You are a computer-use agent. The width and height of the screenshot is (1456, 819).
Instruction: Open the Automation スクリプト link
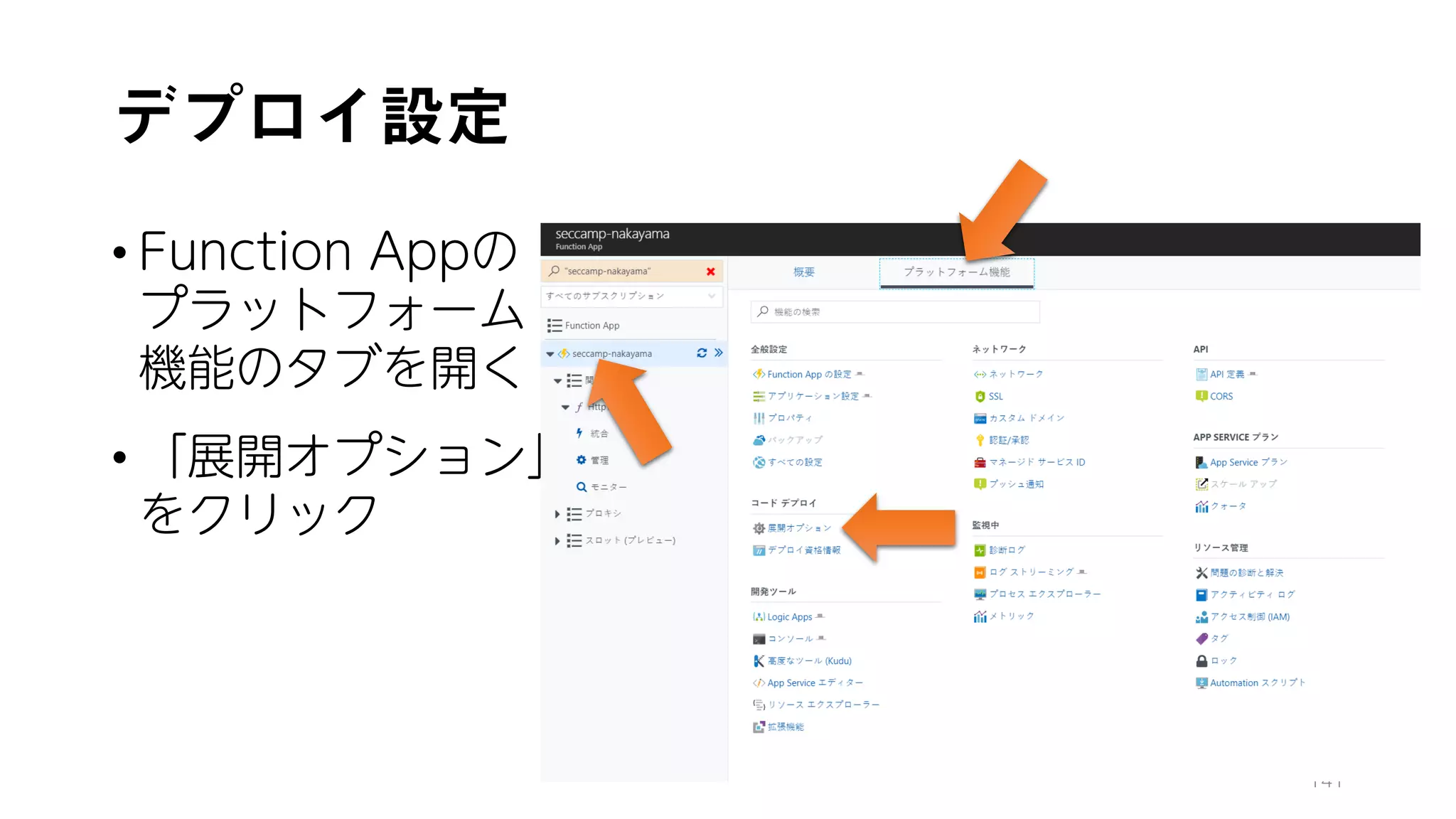click(x=1258, y=682)
